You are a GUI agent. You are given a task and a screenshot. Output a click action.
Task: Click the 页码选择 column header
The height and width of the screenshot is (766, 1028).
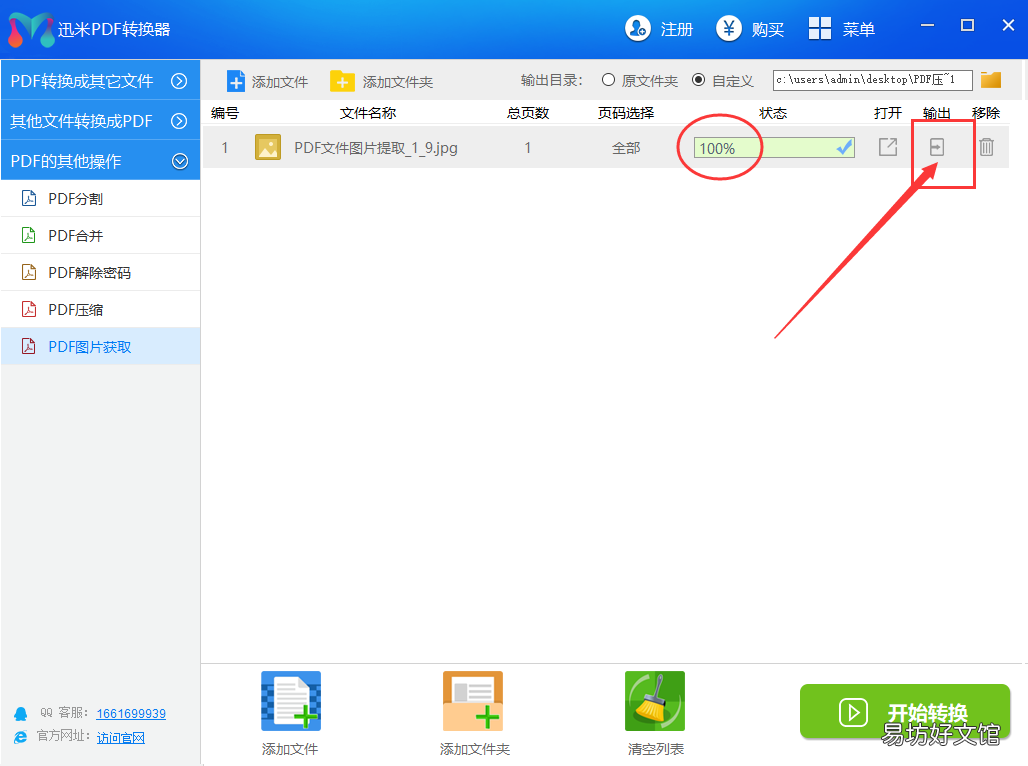[626, 113]
